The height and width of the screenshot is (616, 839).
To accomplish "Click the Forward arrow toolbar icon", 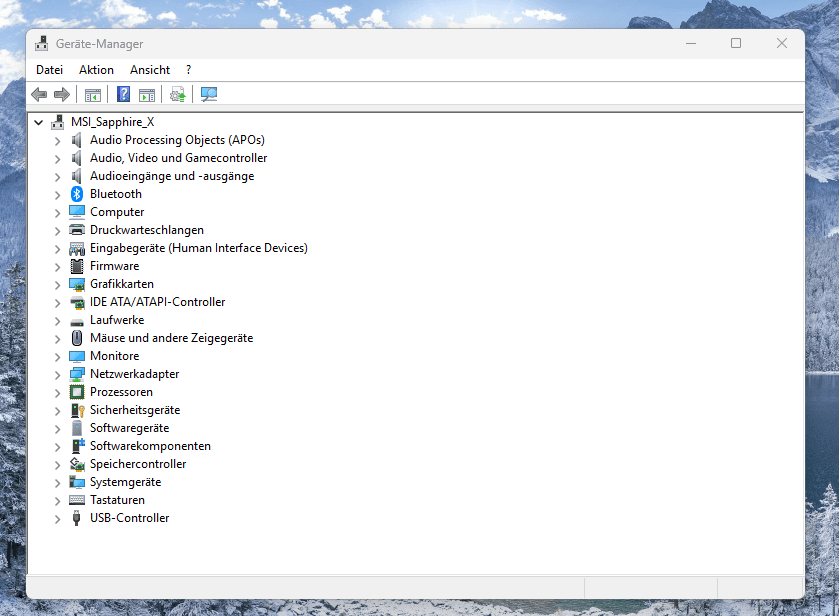I will pos(62,95).
